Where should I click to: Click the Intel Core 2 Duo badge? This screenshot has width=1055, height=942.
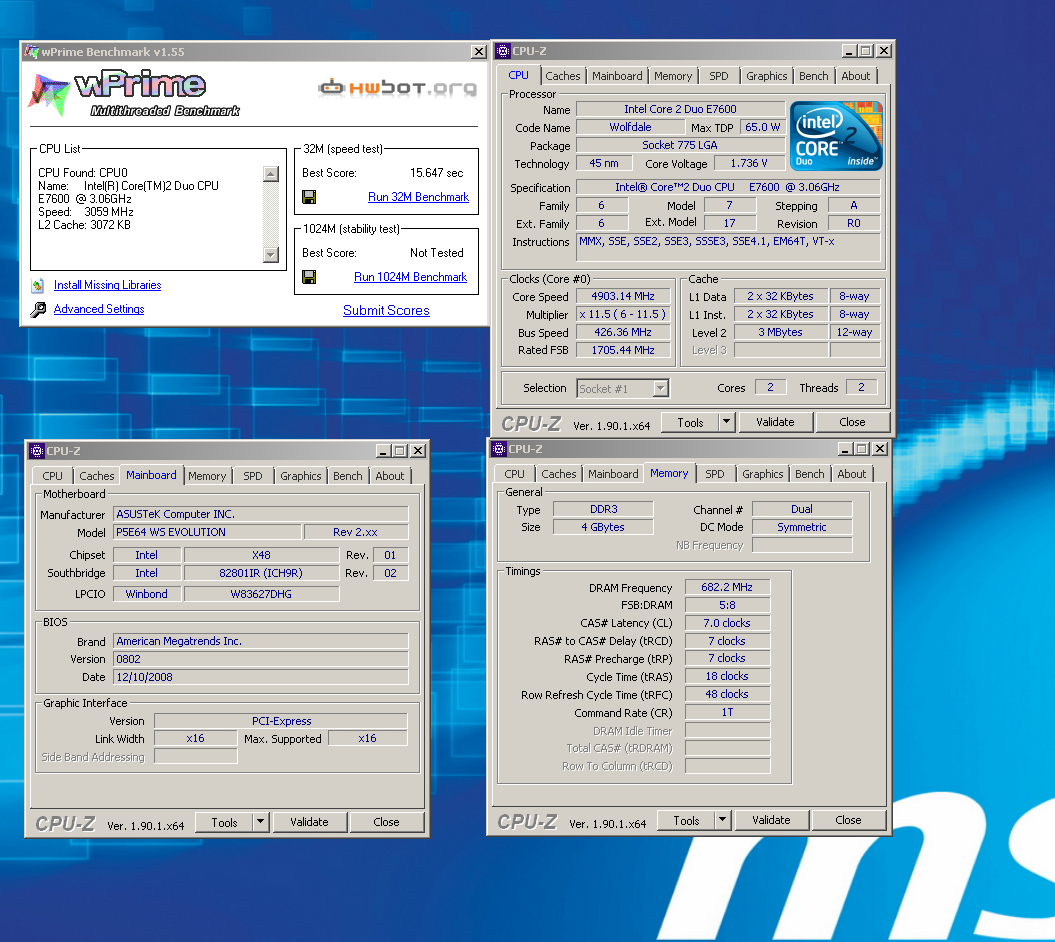click(x=836, y=135)
